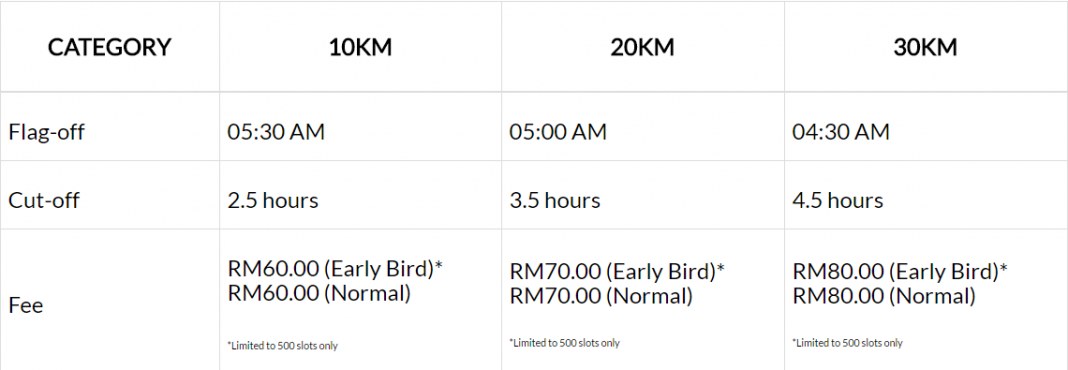This screenshot has height=370, width=1068.
Task: Select the 20KM column header
Action: tap(642, 48)
